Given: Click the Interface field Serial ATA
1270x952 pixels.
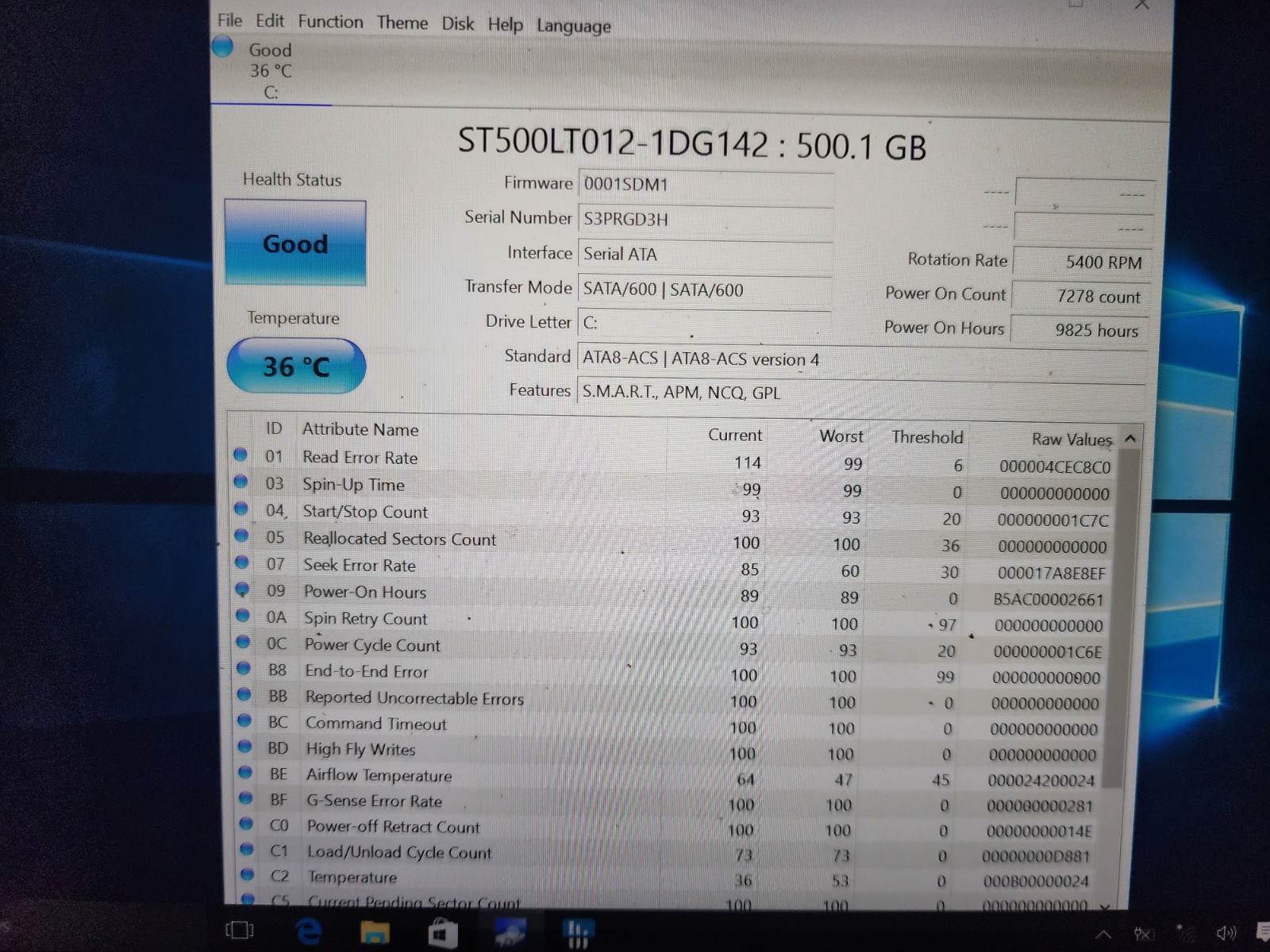Looking at the screenshot, I should (x=705, y=255).
